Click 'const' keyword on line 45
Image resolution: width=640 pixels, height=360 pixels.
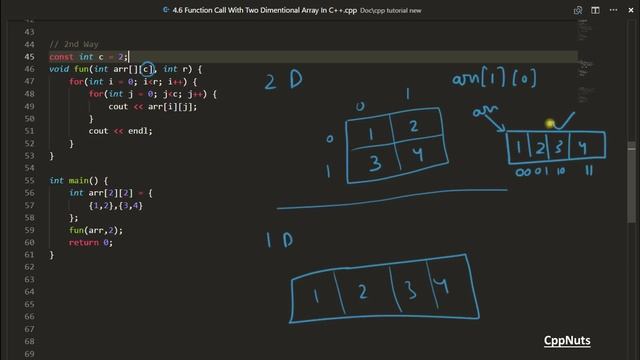click(x=61, y=57)
